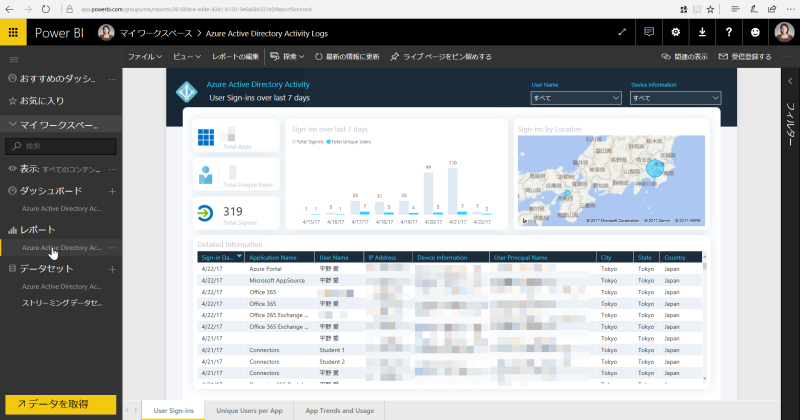Click 関連の表示 in the toolbar
The width and height of the screenshot is (800, 420).
coord(684,57)
